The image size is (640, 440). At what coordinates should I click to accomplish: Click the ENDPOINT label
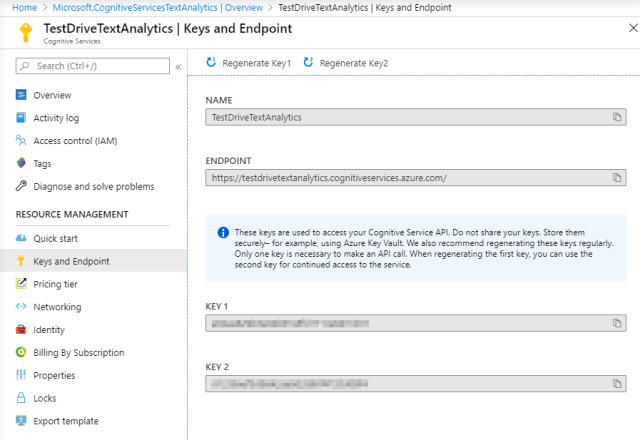tap(228, 161)
